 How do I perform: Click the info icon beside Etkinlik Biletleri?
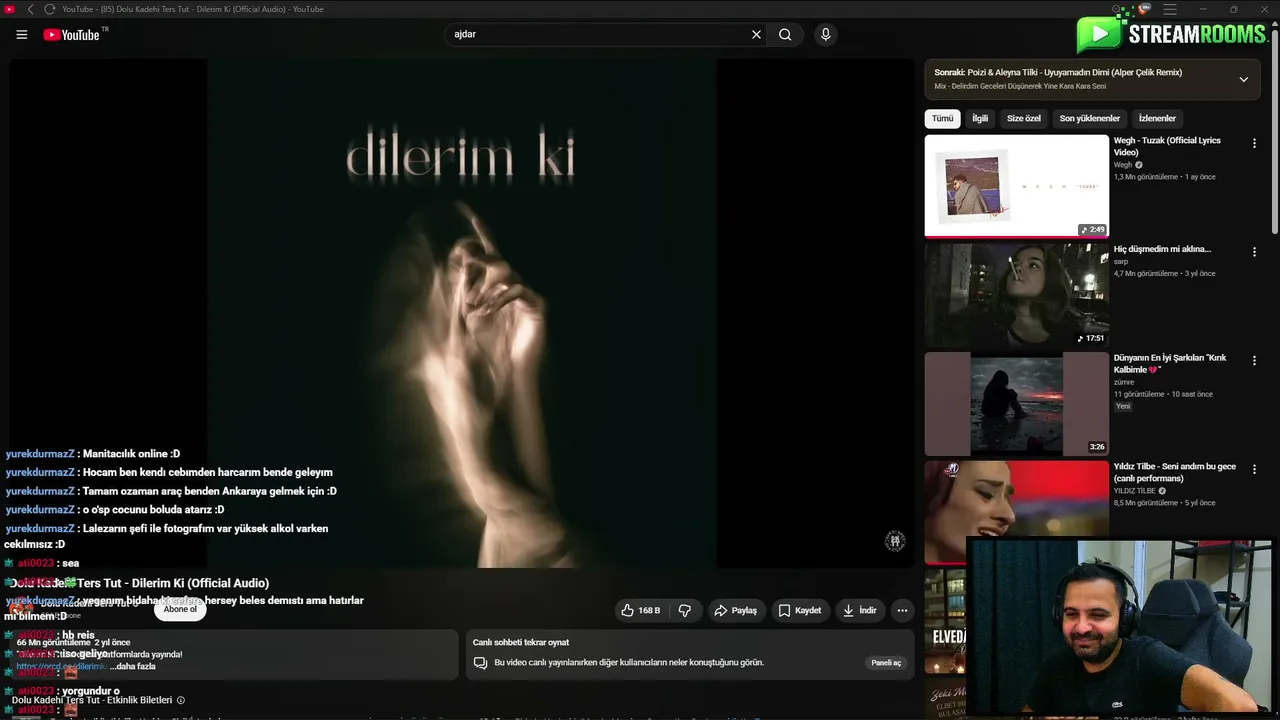[x=181, y=700]
